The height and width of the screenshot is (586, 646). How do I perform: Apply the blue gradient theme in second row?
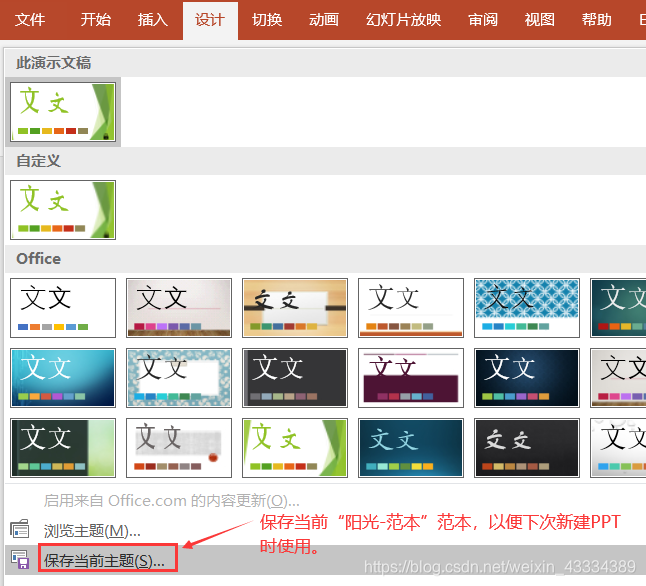tap(63, 378)
